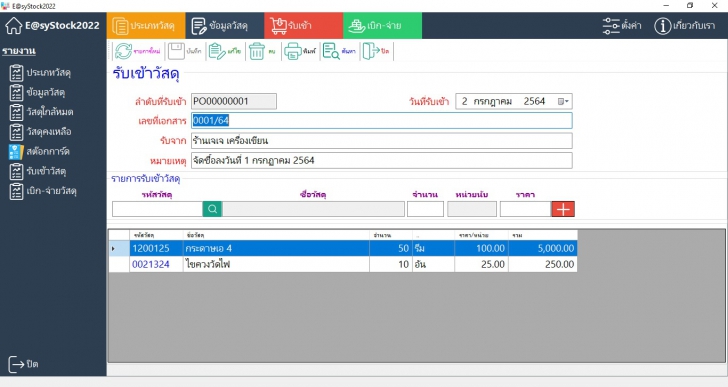Maximize or restore the E@syStock2022 window

pos(690,6)
